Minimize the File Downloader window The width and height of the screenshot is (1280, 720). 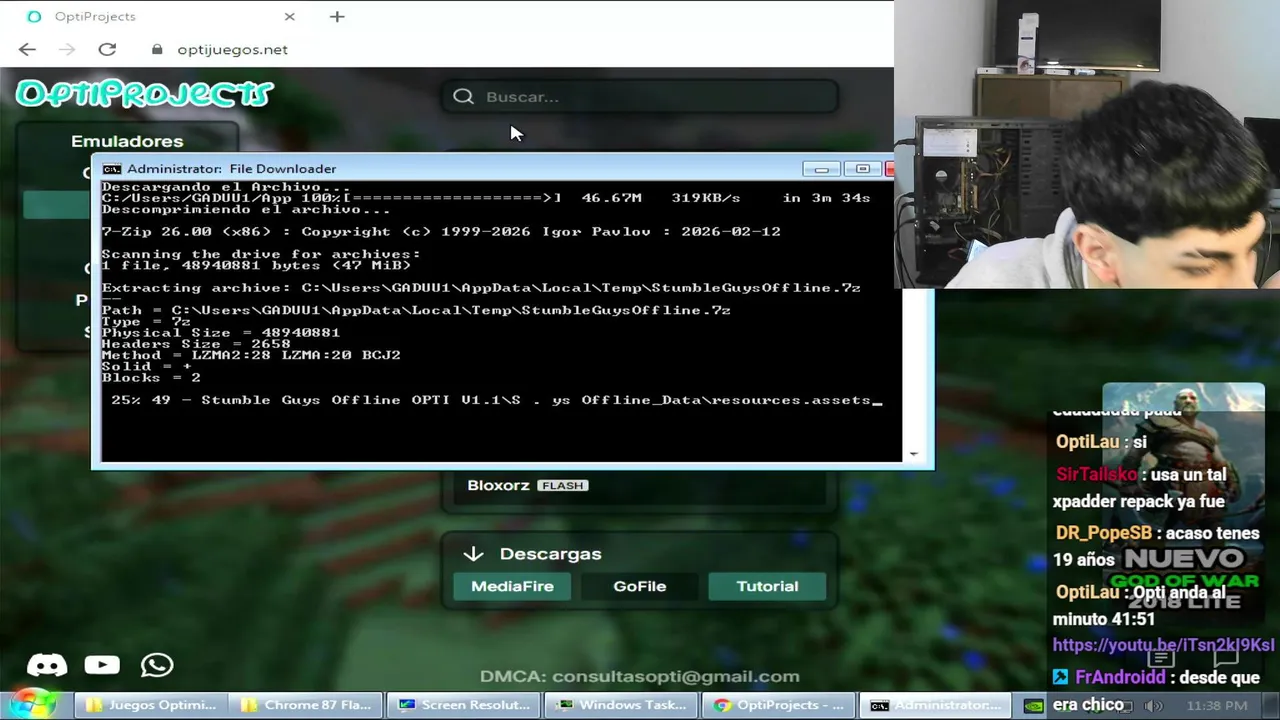(821, 169)
